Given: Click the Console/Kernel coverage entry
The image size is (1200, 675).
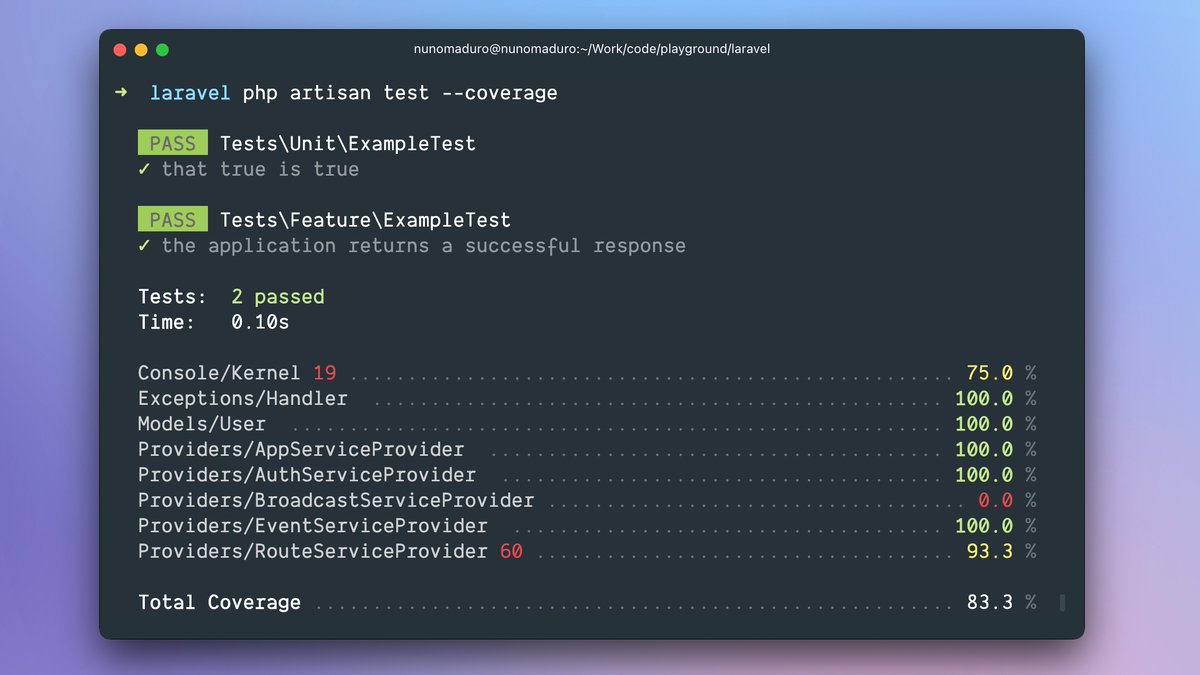Looking at the screenshot, I should tap(219, 373).
